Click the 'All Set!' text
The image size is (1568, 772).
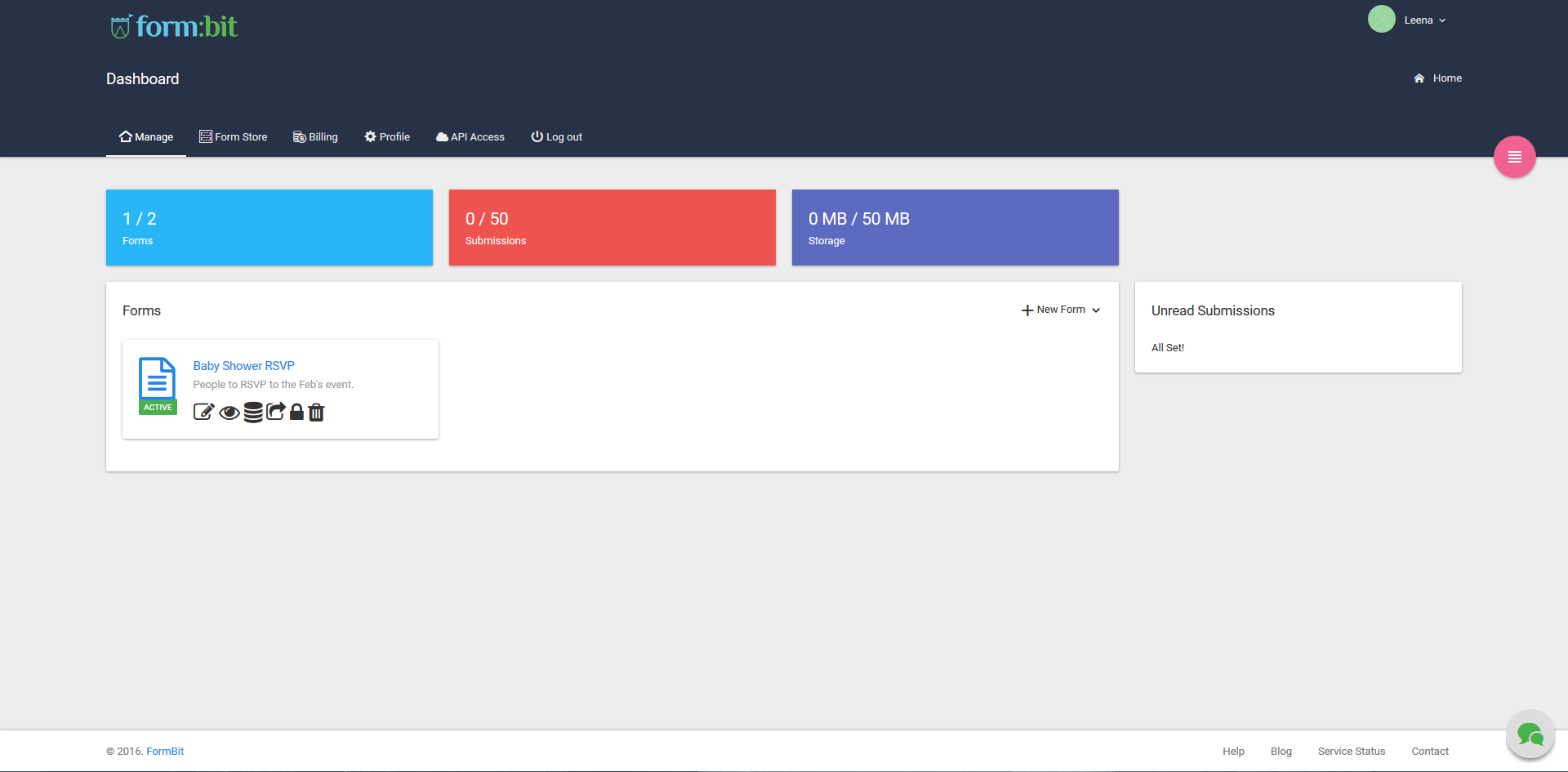1168,348
